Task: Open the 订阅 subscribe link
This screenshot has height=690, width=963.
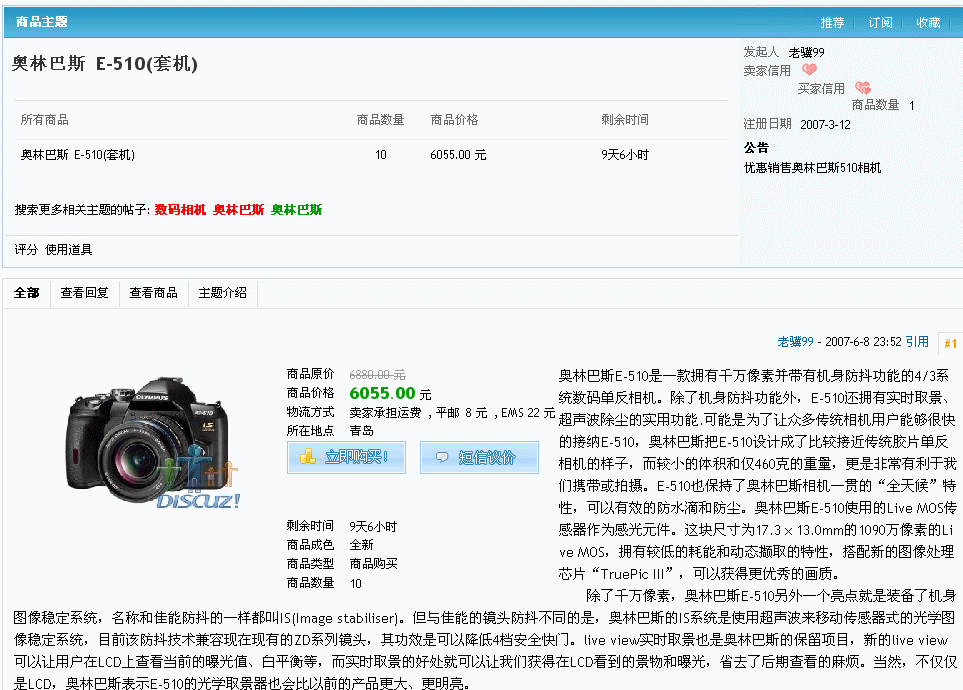Action: point(880,23)
